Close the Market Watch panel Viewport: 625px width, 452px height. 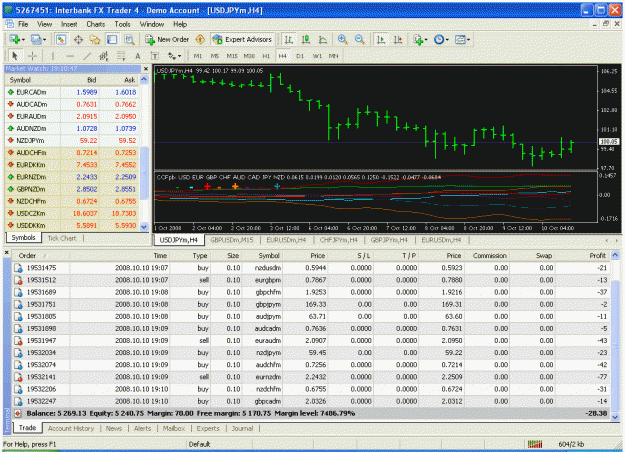coord(145,69)
